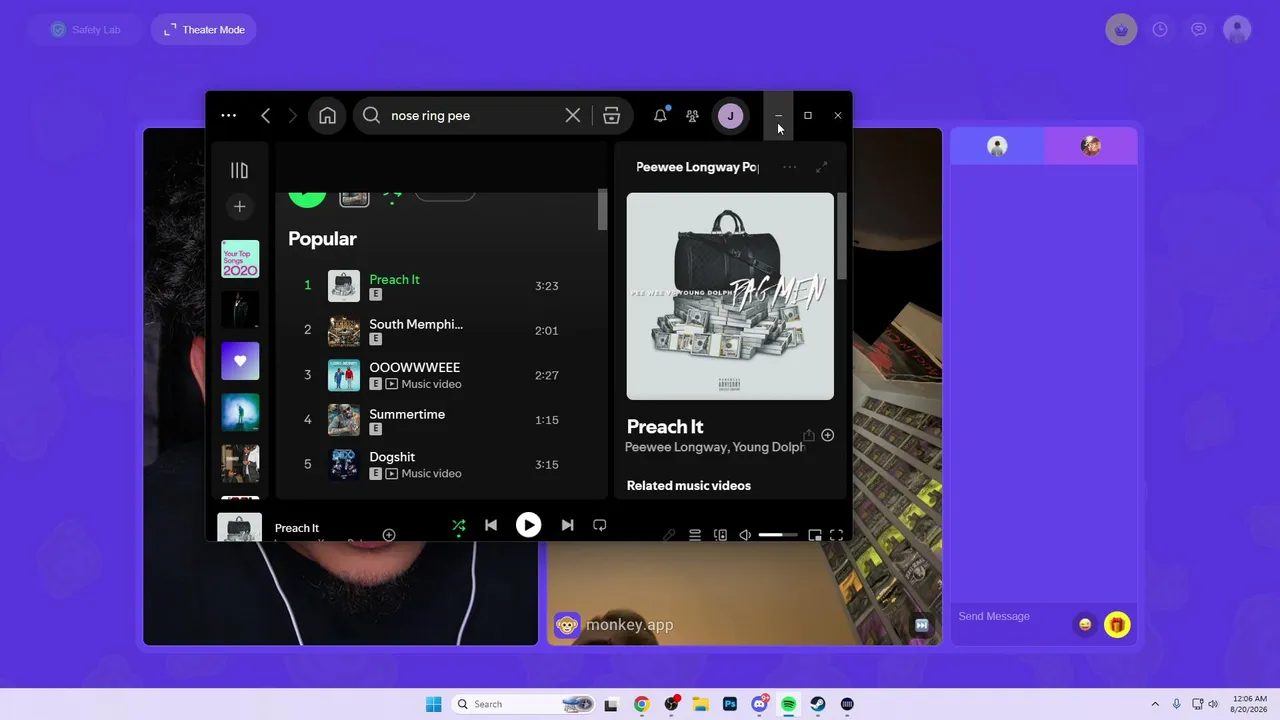Create a new playlist with plus button
1280x720 pixels.
[239, 207]
